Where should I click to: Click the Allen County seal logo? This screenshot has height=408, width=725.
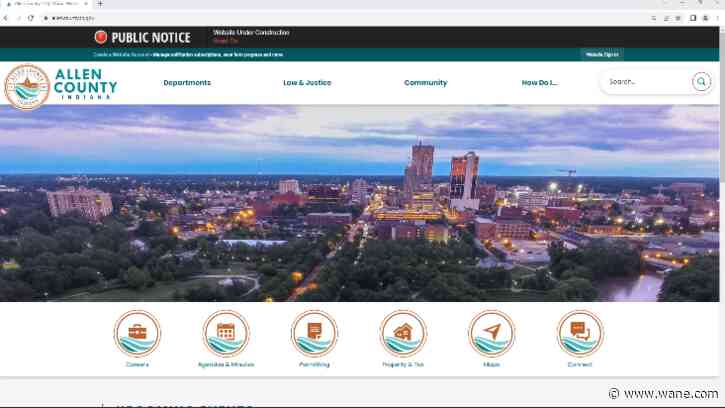[x=27, y=87]
